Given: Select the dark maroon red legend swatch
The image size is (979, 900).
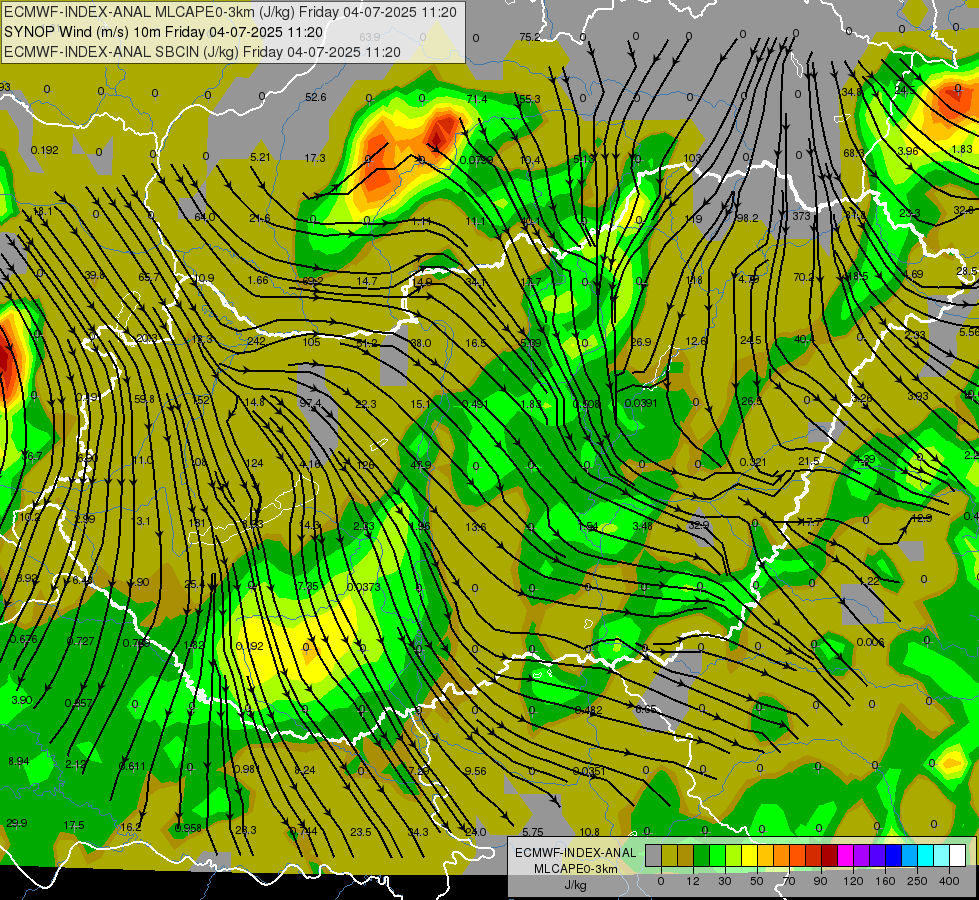Looking at the screenshot, I should [830, 855].
